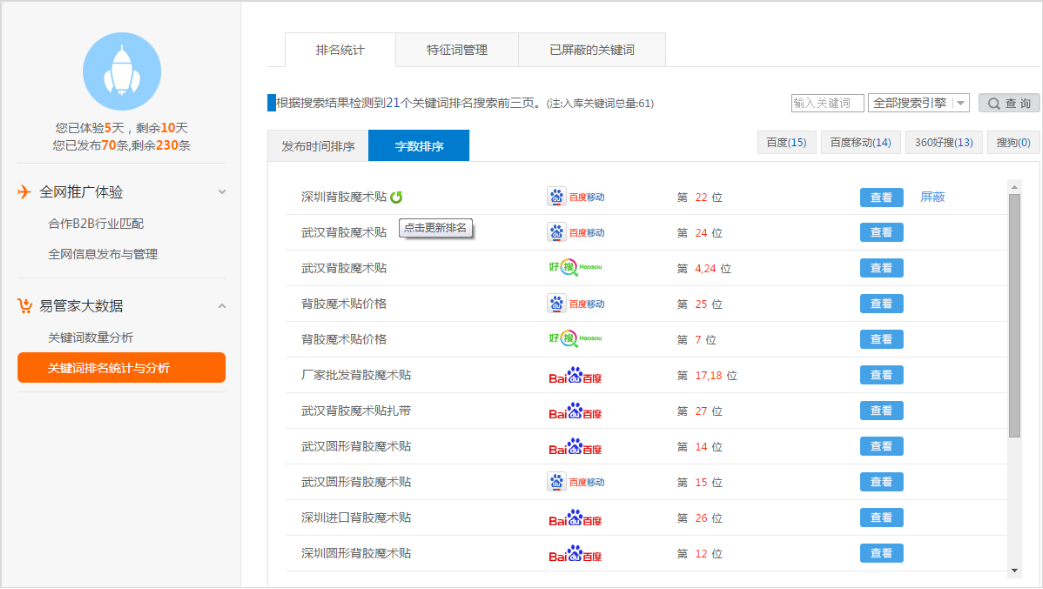Screen dimensions: 1043x589
Task: Open the 全部搜索引擎 dropdown
Action: click(x=918, y=103)
